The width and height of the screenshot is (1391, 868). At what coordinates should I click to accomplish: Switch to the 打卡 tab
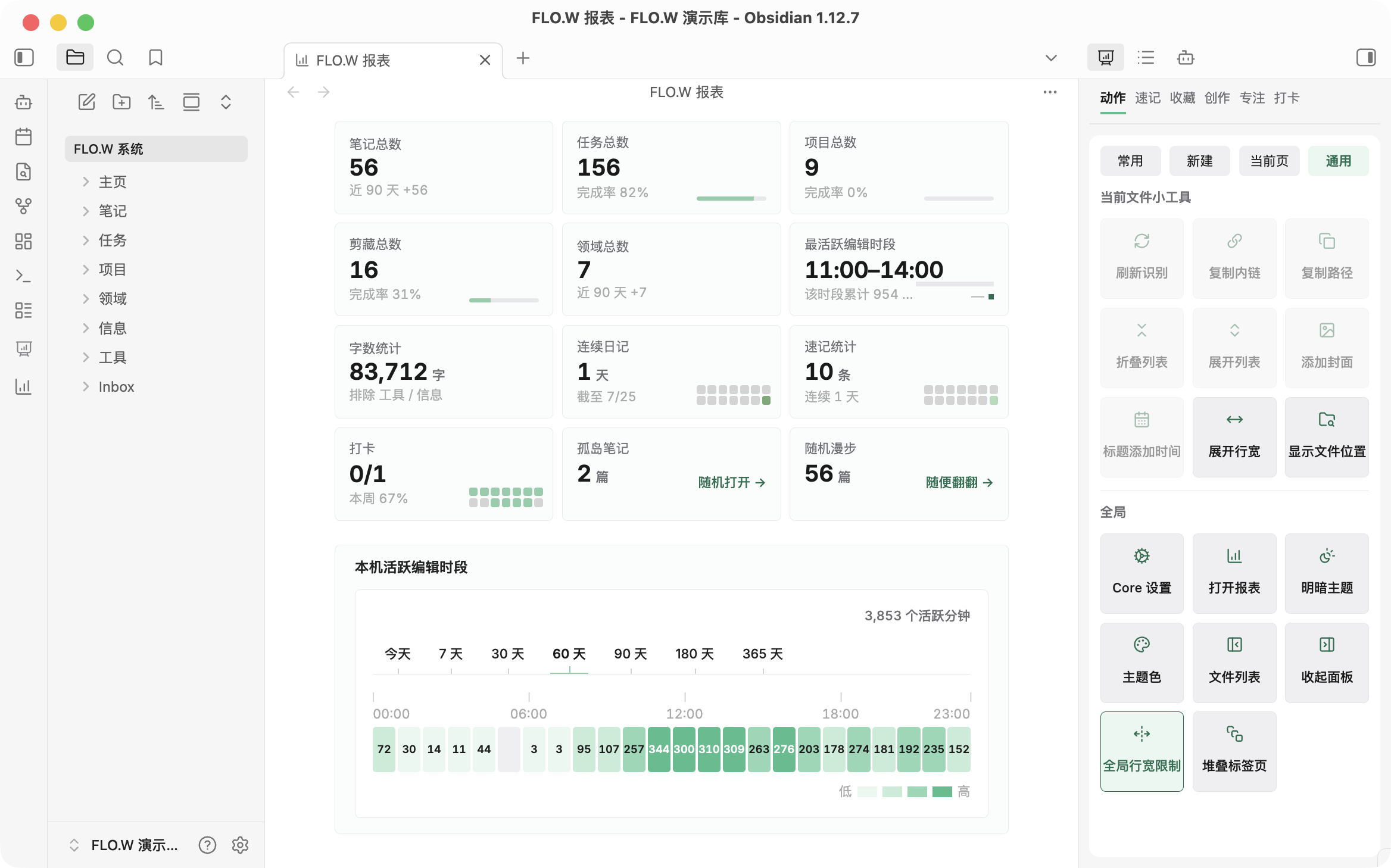tap(1287, 98)
